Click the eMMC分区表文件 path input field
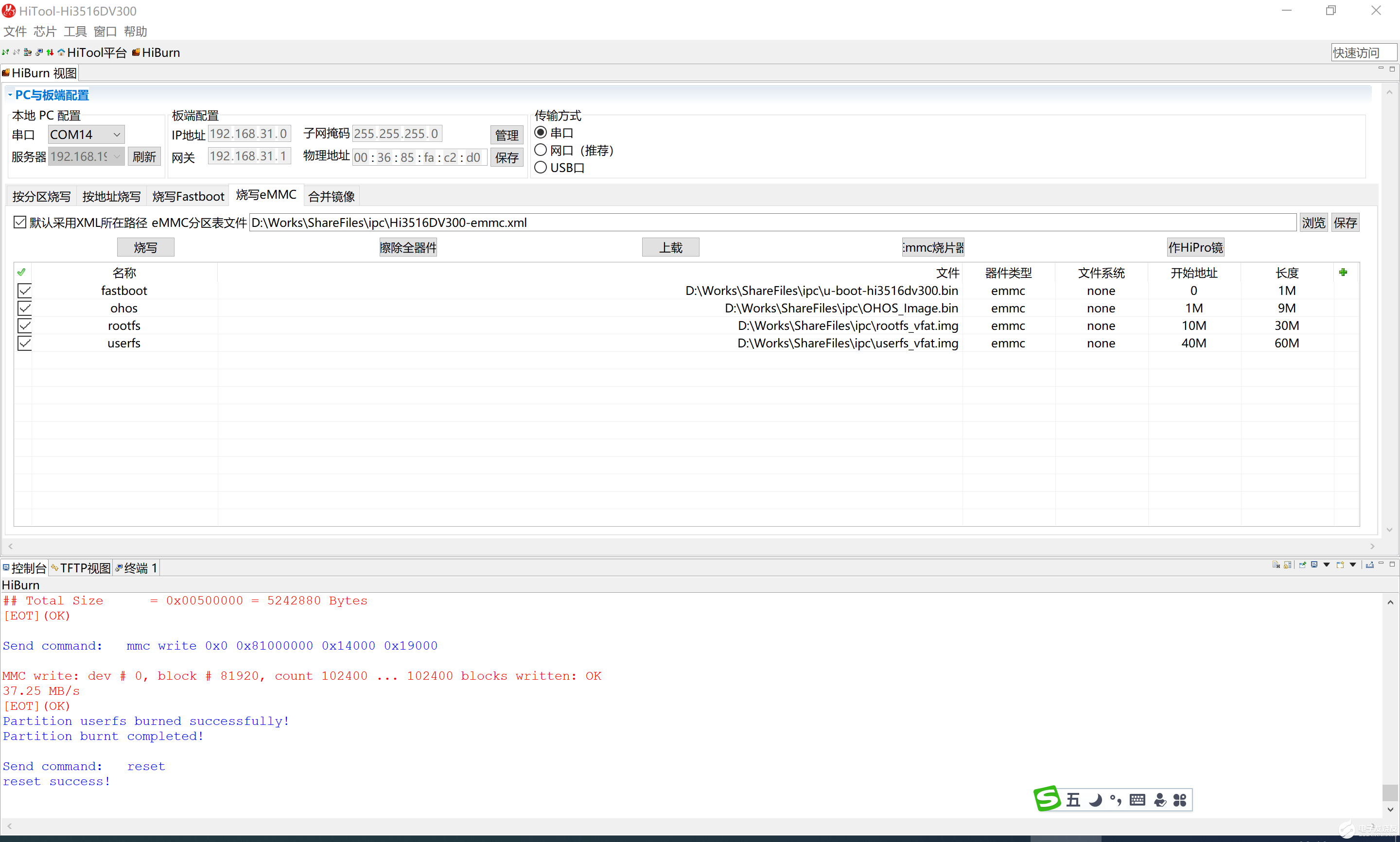The height and width of the screenshot is (842, 1400). point(773,223)
